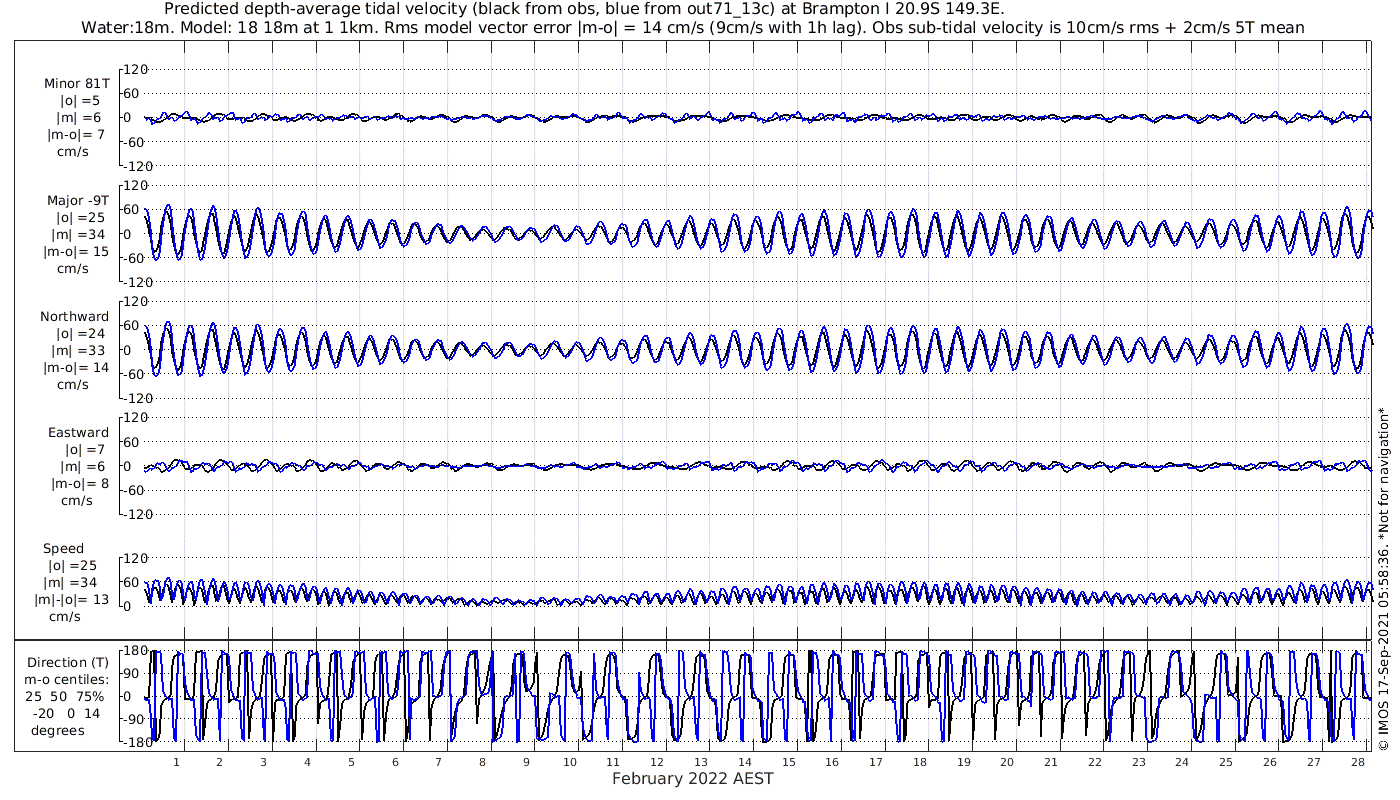Screen dimensions: 1400x800
Task: Click day tick label '8' on x-axis
Action: (482, 762)
